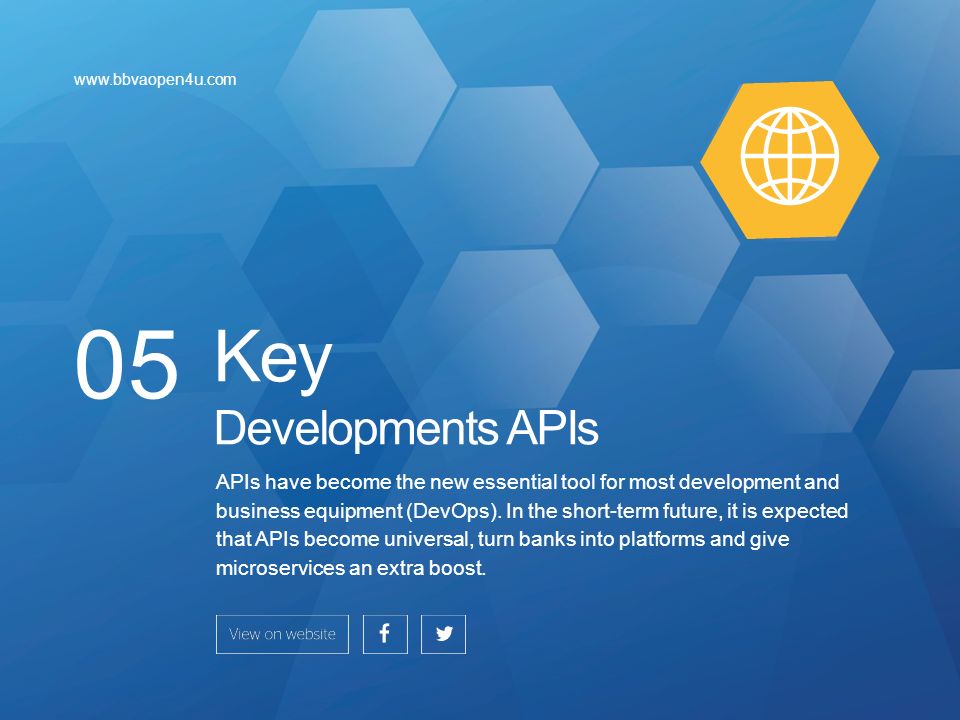Follow the www.bbvaopen4u.com link
Screen dimensions: 960x720
[155, 80]
